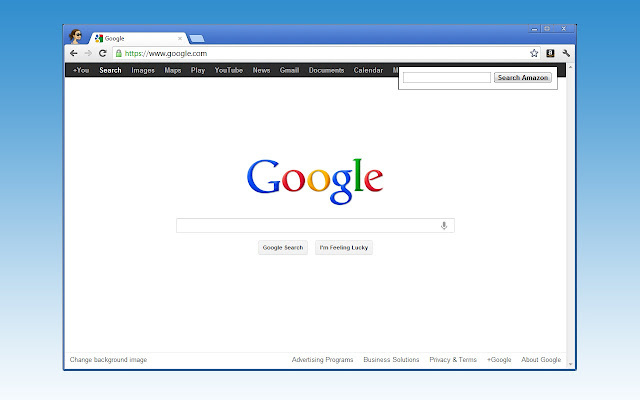Viewport: 640px width, 400px height.
Task: Select the Google tab
Action: pyautogui.click(x=139, y=38)
